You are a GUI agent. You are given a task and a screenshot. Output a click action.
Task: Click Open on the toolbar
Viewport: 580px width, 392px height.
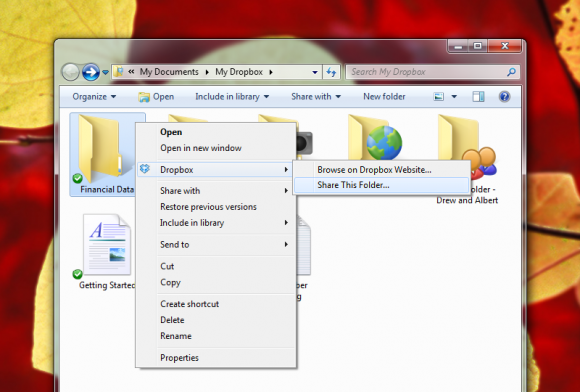(x=156, y=97)
